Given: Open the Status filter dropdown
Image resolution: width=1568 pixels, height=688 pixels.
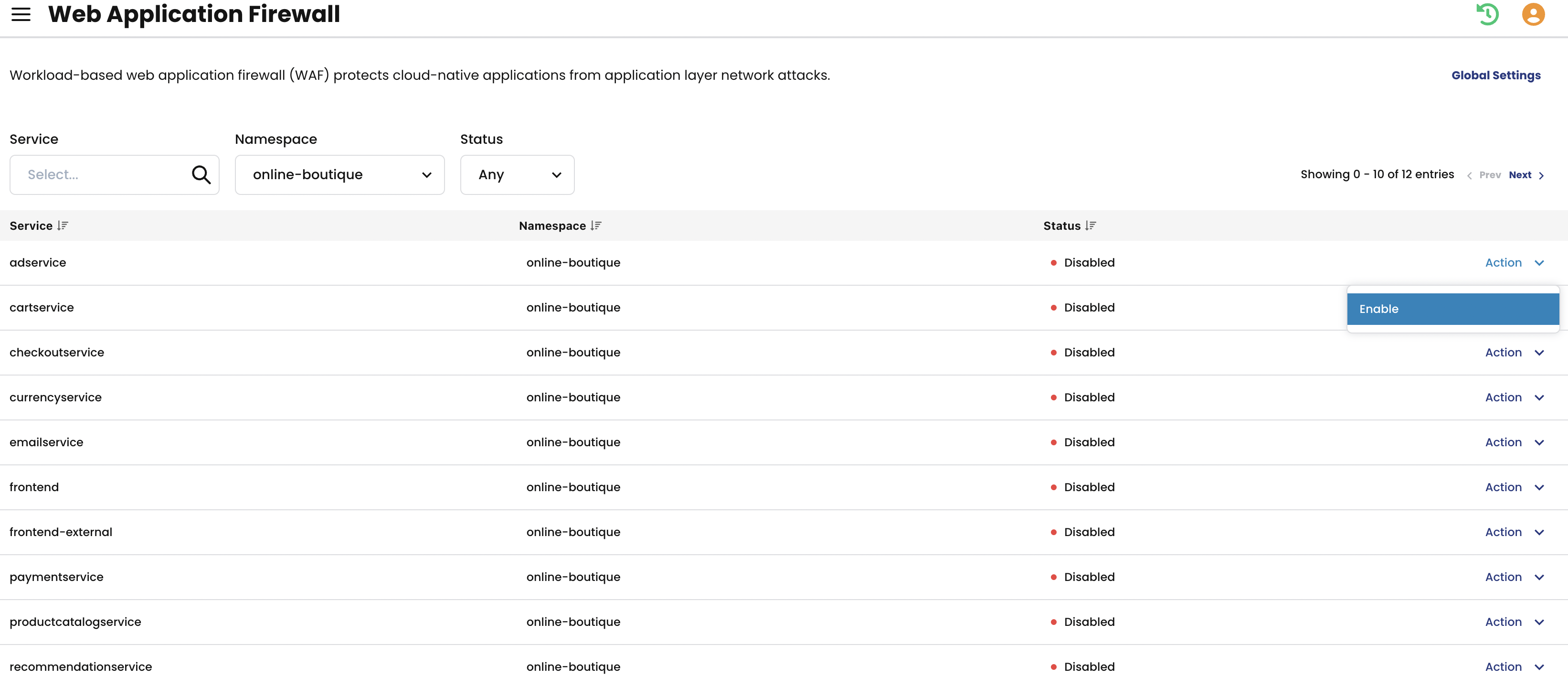Looking at the screenshot, I should (x=518, y=175).
